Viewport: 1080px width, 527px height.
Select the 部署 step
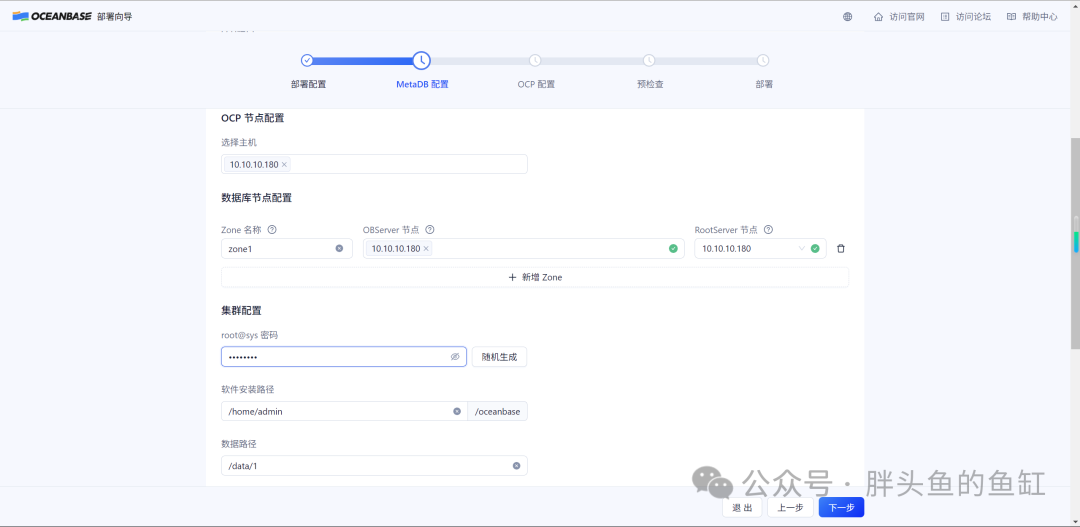tap(763, 85)
